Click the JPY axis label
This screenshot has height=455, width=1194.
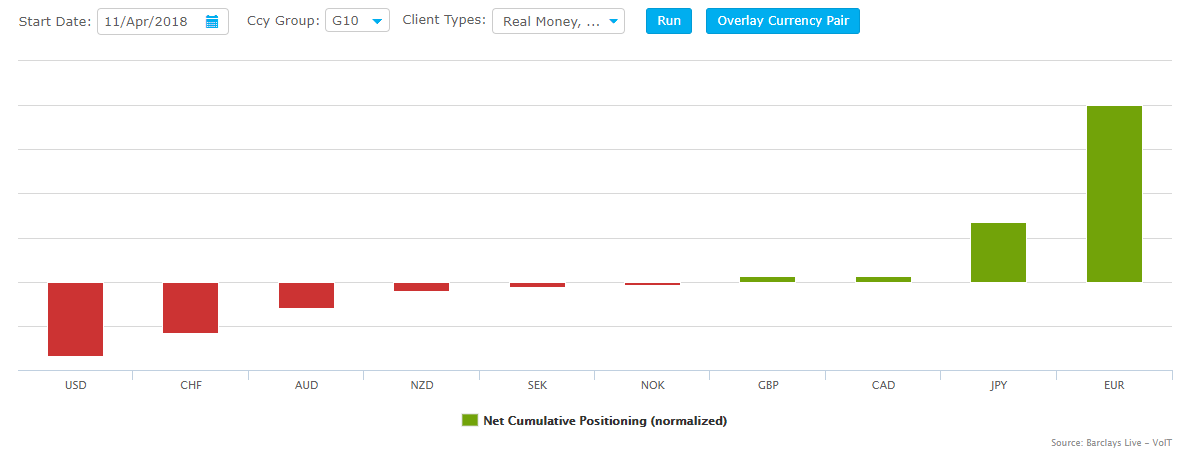(998, 386)
